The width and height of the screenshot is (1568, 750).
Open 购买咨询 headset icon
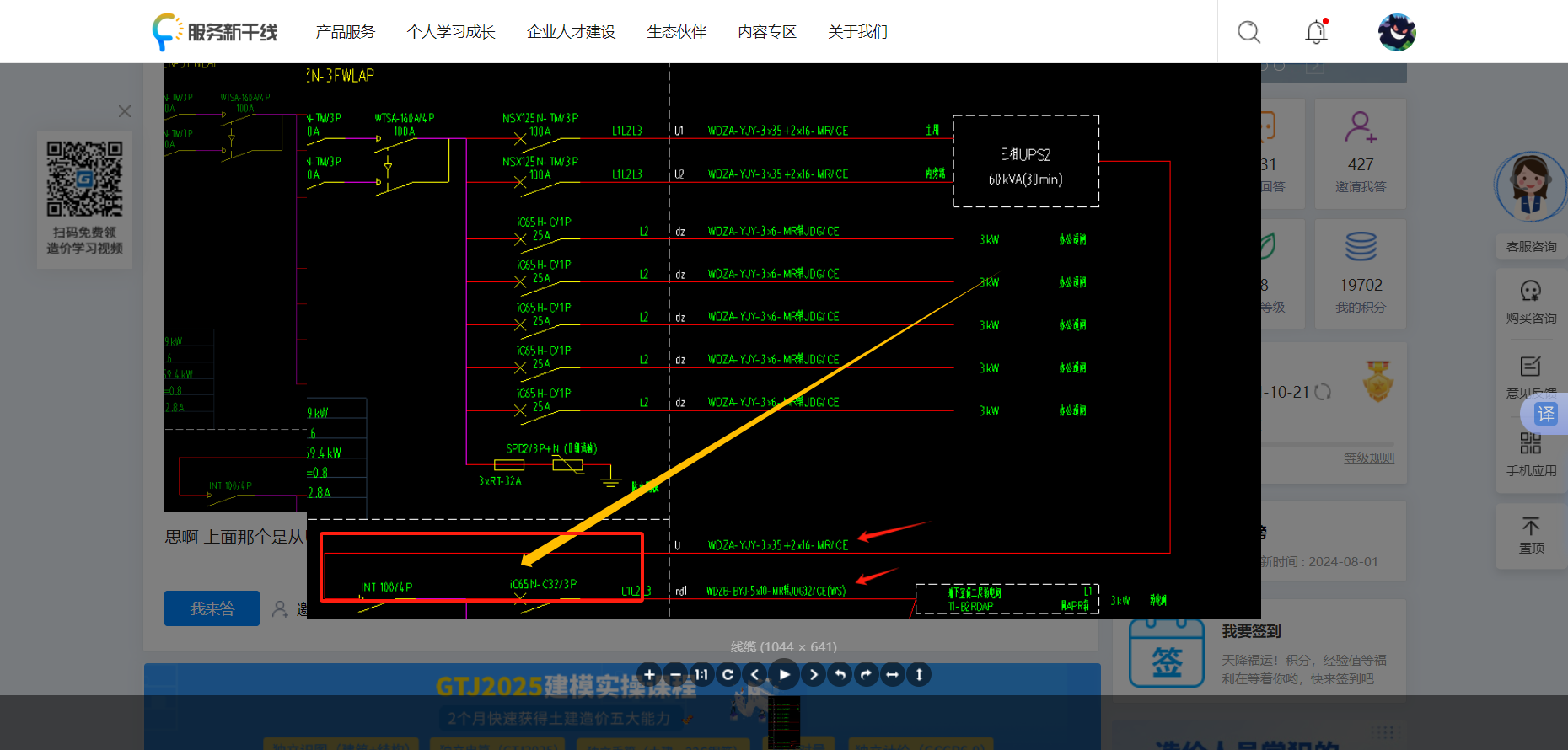tap(1531, 292)
